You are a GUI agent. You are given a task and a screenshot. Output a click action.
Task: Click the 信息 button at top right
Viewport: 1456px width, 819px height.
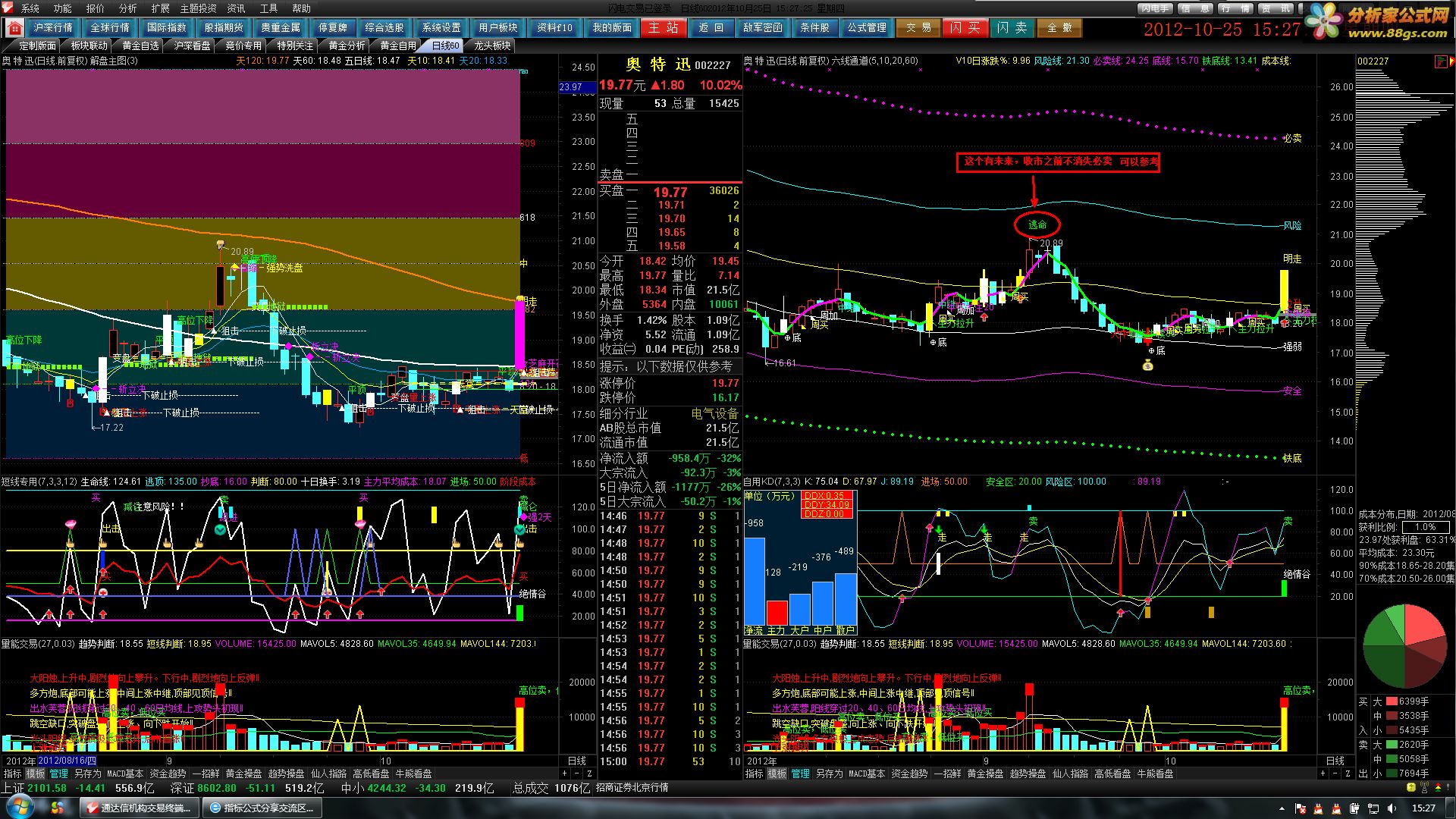click(1195, 8)
